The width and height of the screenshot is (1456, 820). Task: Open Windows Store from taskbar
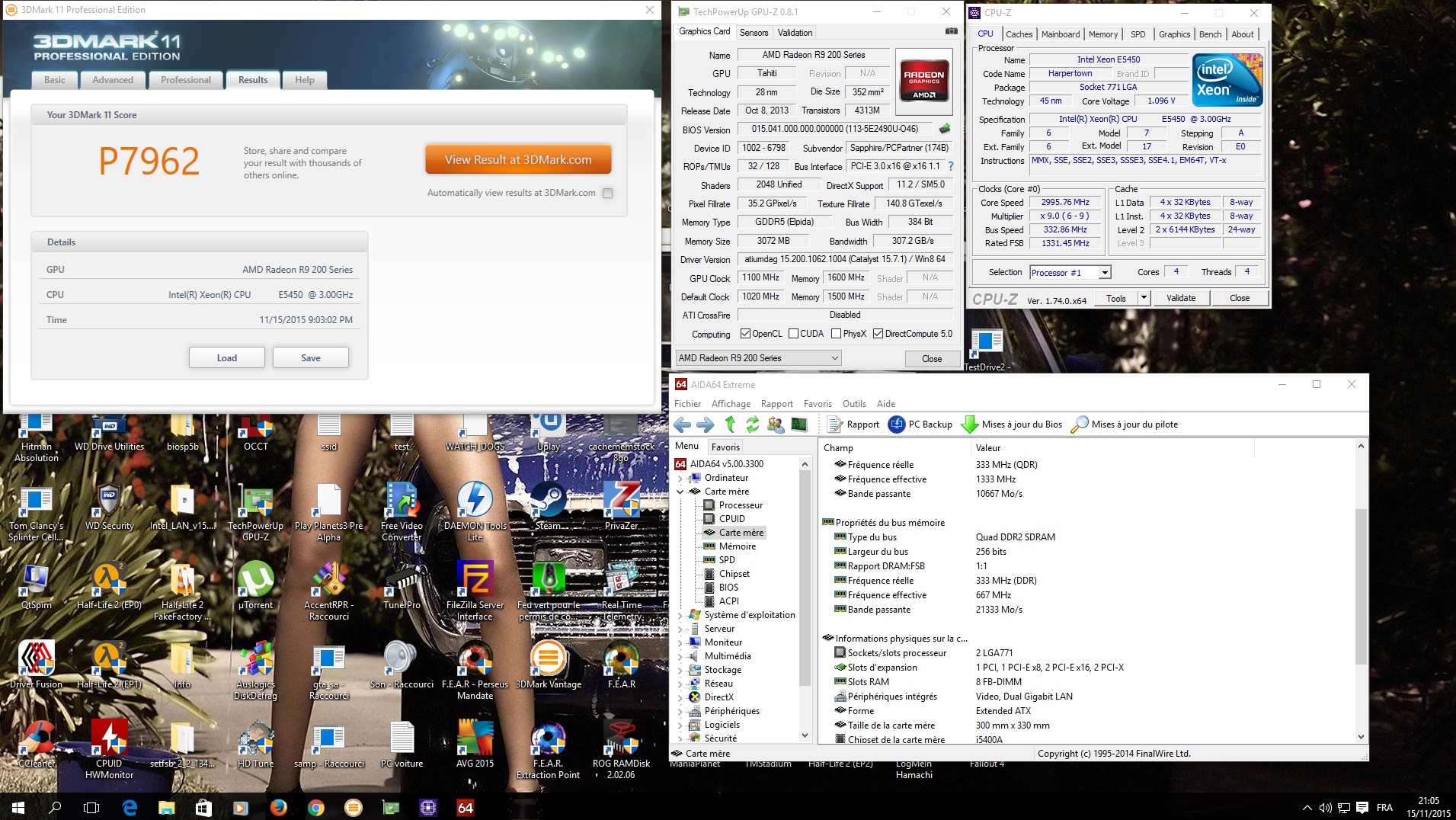point(204,807)
